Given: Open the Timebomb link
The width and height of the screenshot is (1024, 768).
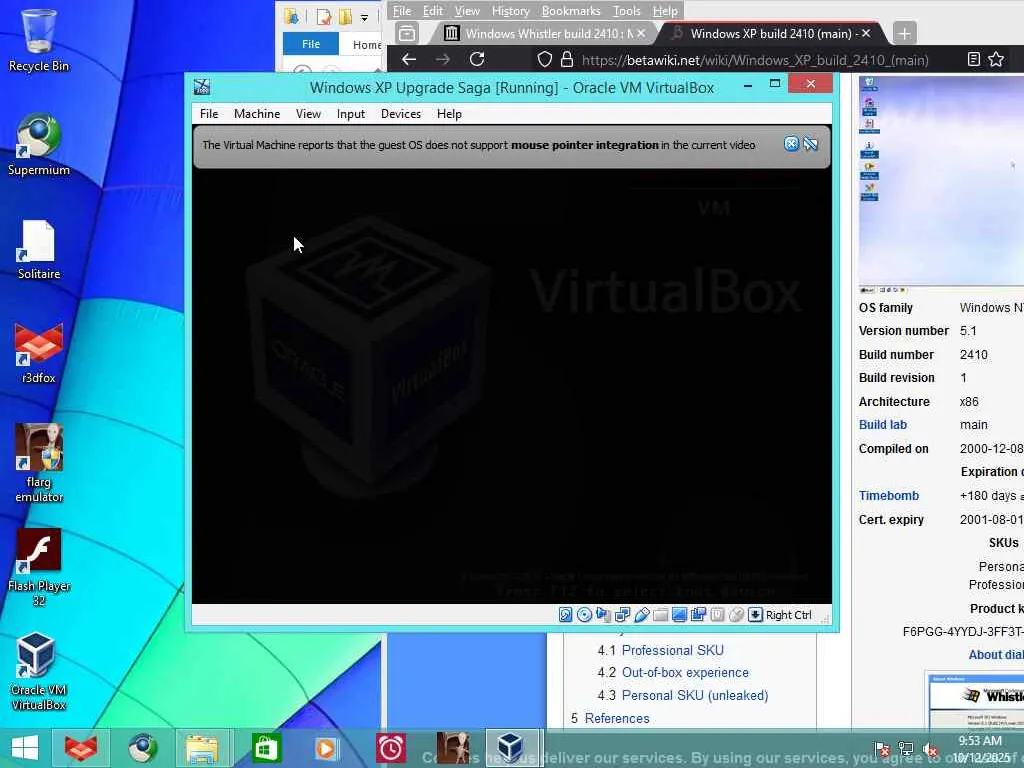Looking at the screenshot, I should (x=888, y=496).
